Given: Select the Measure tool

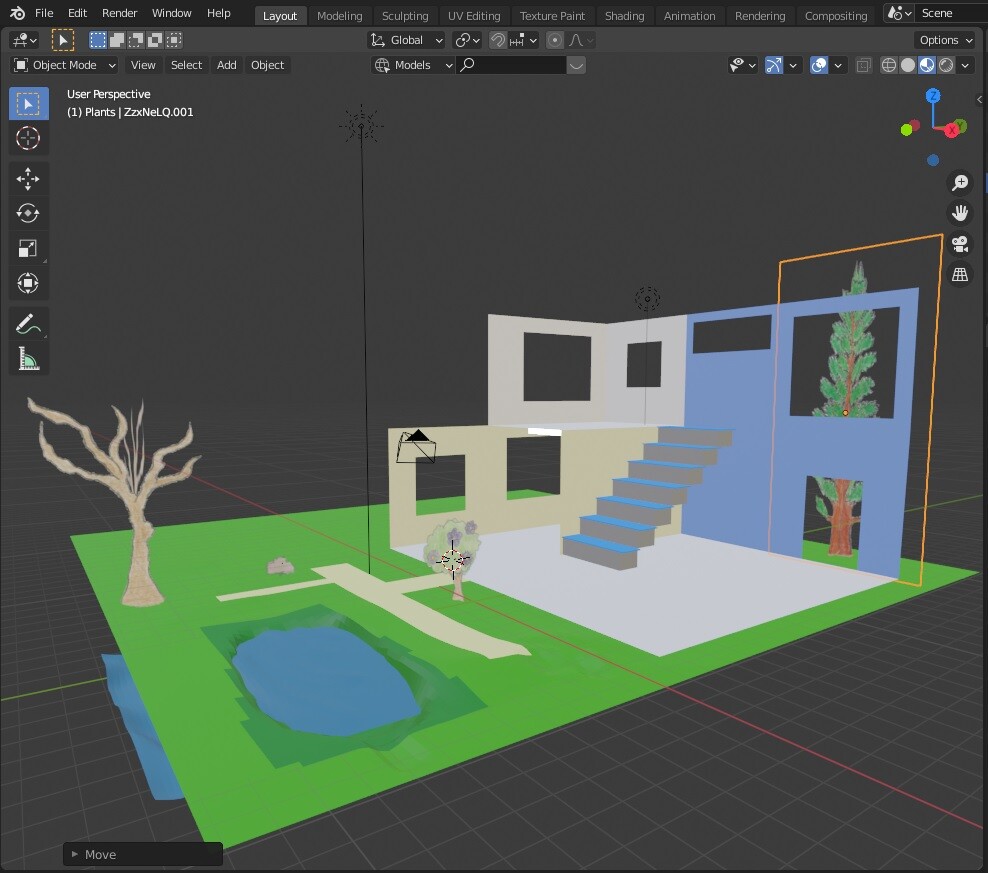Looking at the screenshot, I should pos(28,358).
